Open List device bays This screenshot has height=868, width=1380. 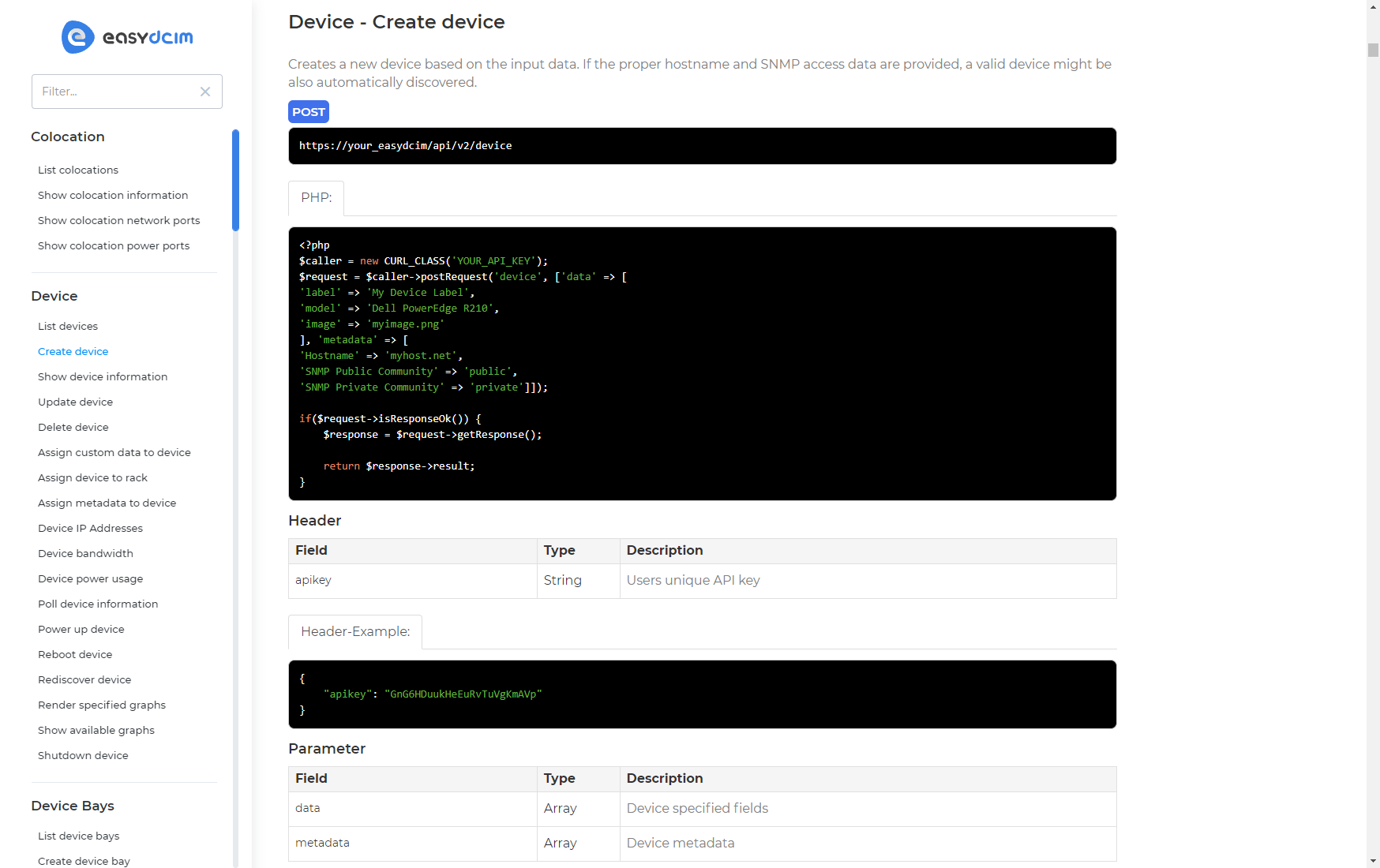tap(79, 836)
